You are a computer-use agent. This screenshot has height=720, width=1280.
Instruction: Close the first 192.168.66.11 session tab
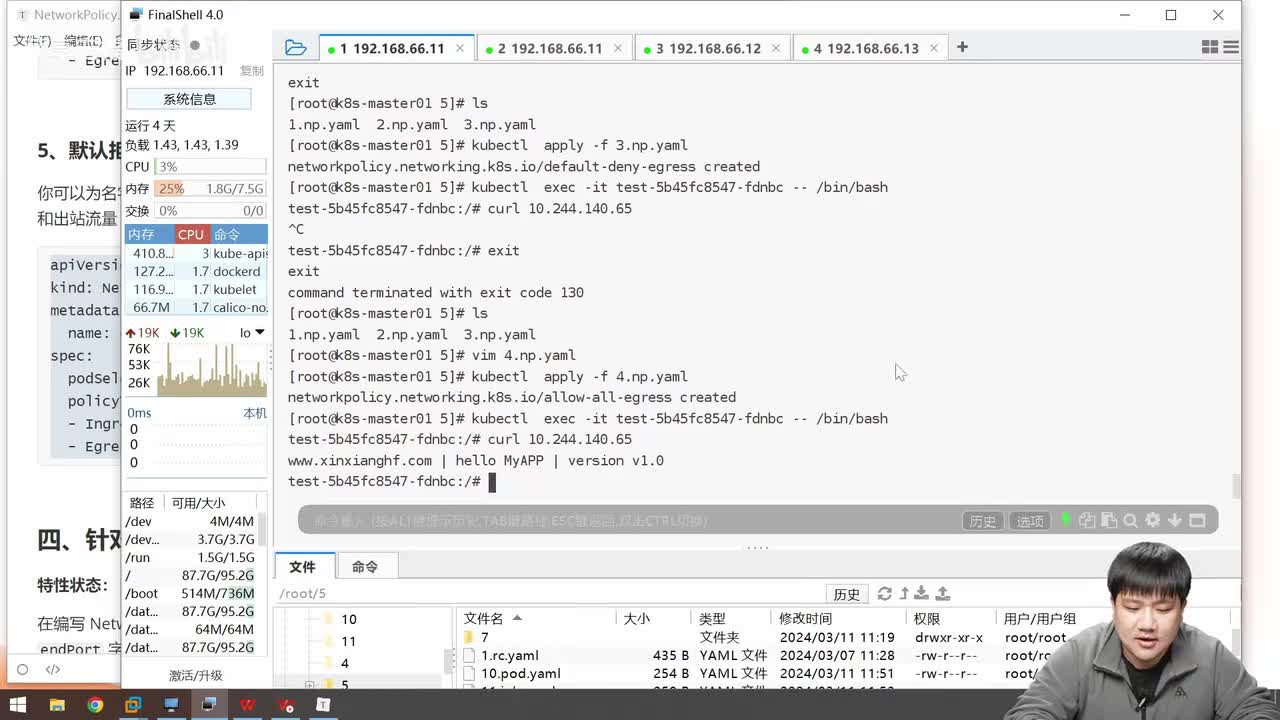[460, 48]
